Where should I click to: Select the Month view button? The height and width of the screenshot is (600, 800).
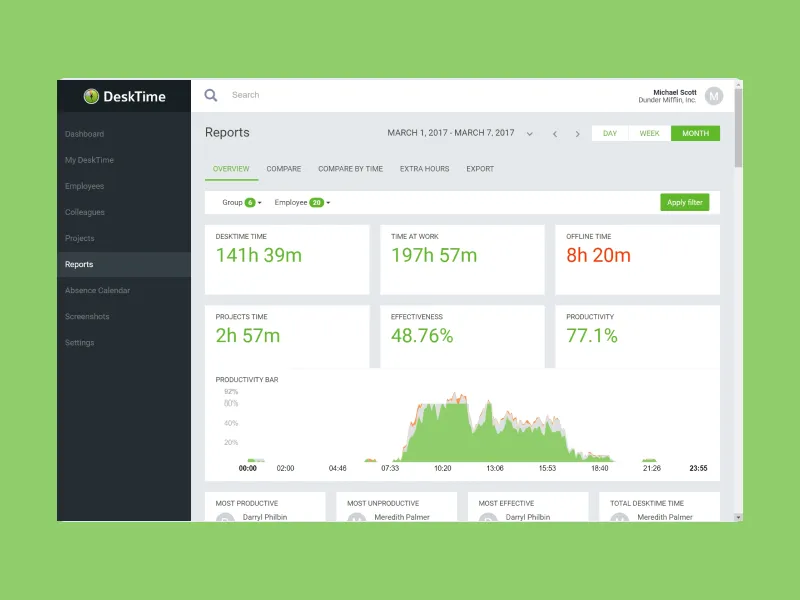[x=695, y=133]
